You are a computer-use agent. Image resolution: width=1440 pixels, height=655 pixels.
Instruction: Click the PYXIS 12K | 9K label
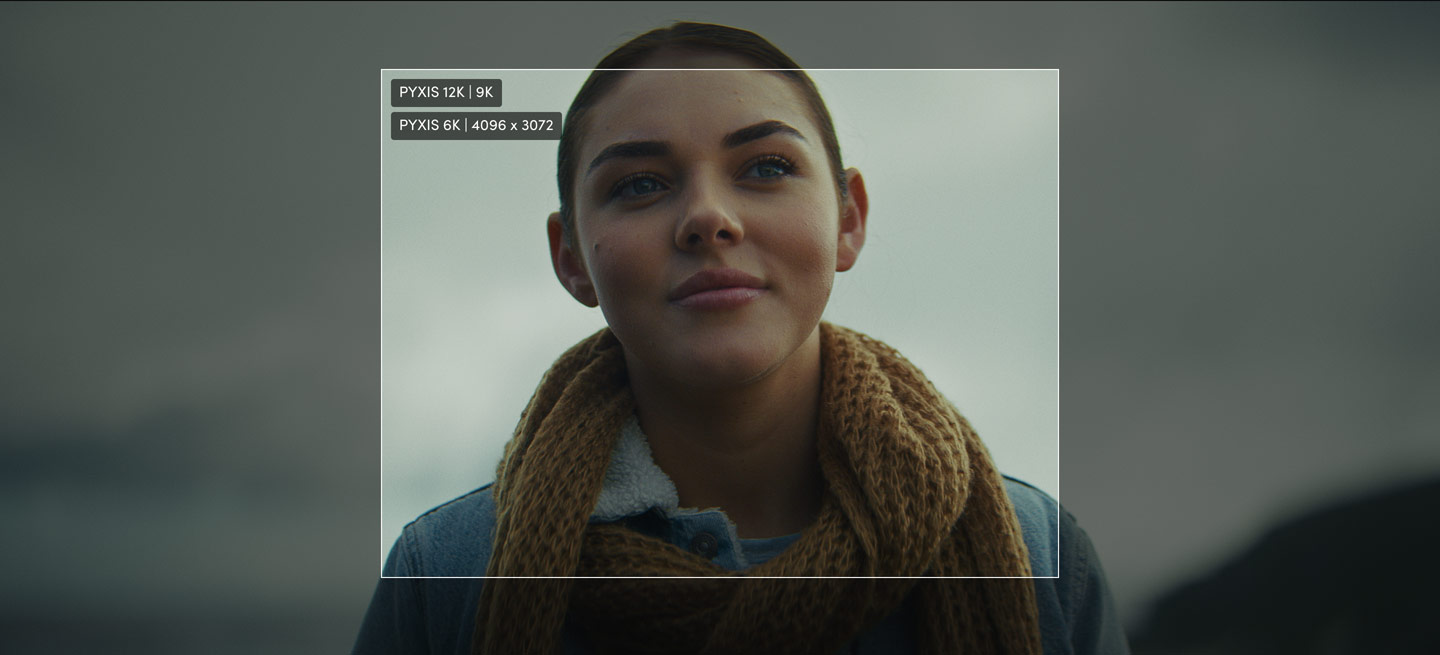(446, 93)
